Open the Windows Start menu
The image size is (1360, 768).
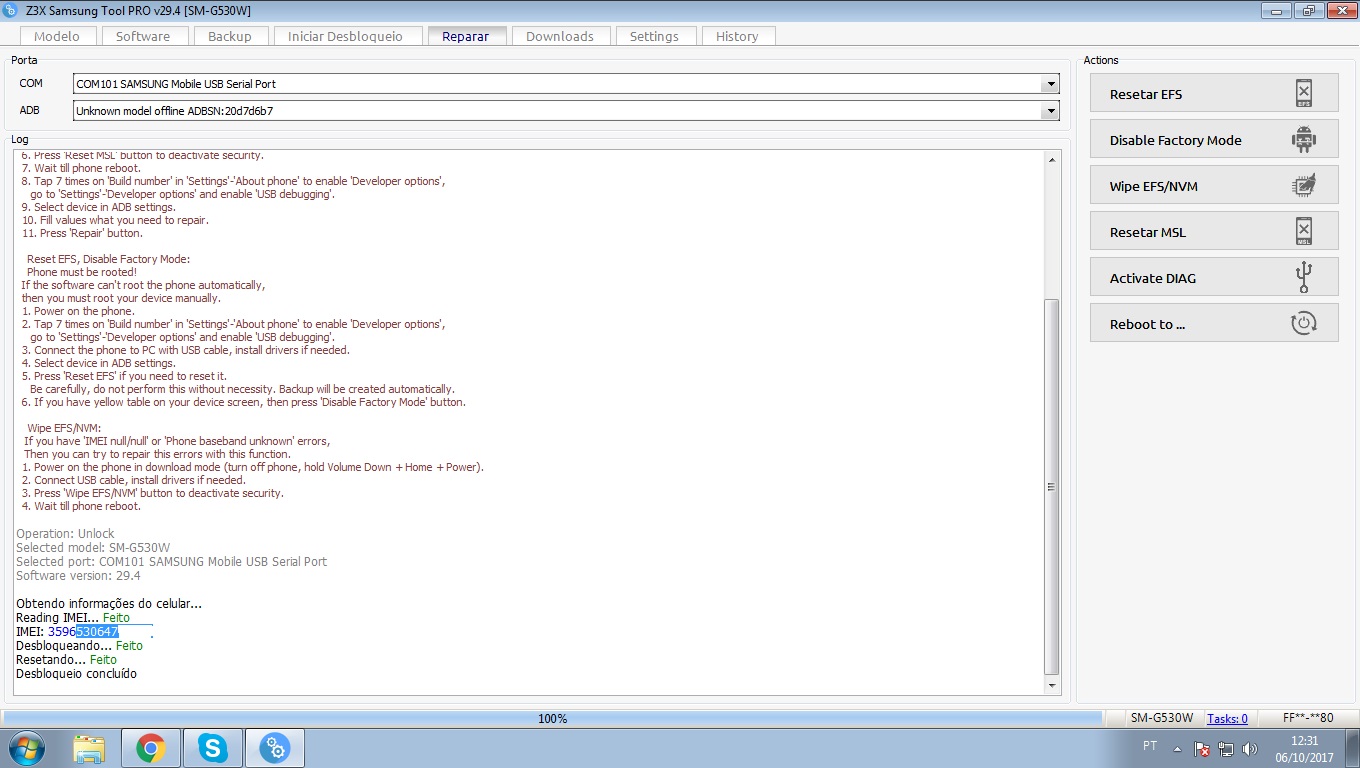[27, 748]
